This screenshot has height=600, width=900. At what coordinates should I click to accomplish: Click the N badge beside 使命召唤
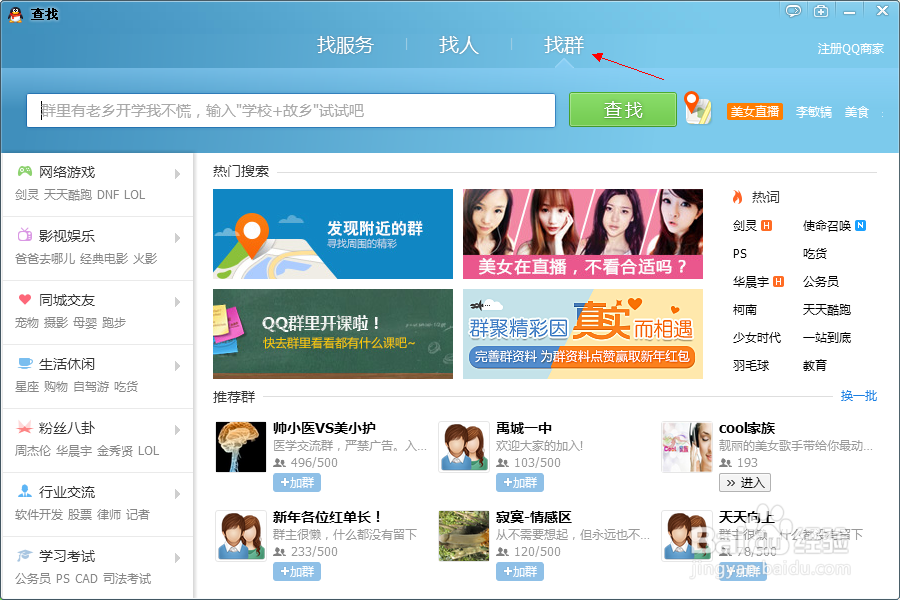click(860, 226)
